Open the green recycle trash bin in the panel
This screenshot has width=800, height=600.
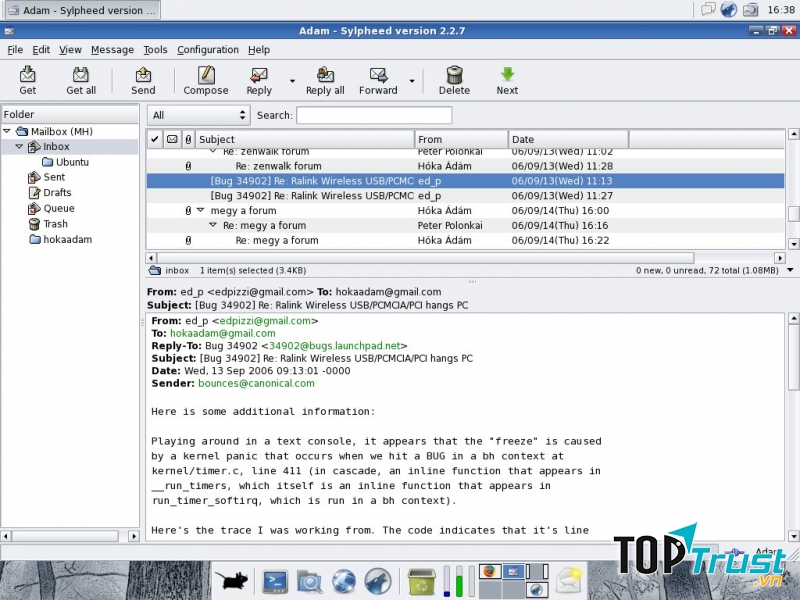[421, 581]
